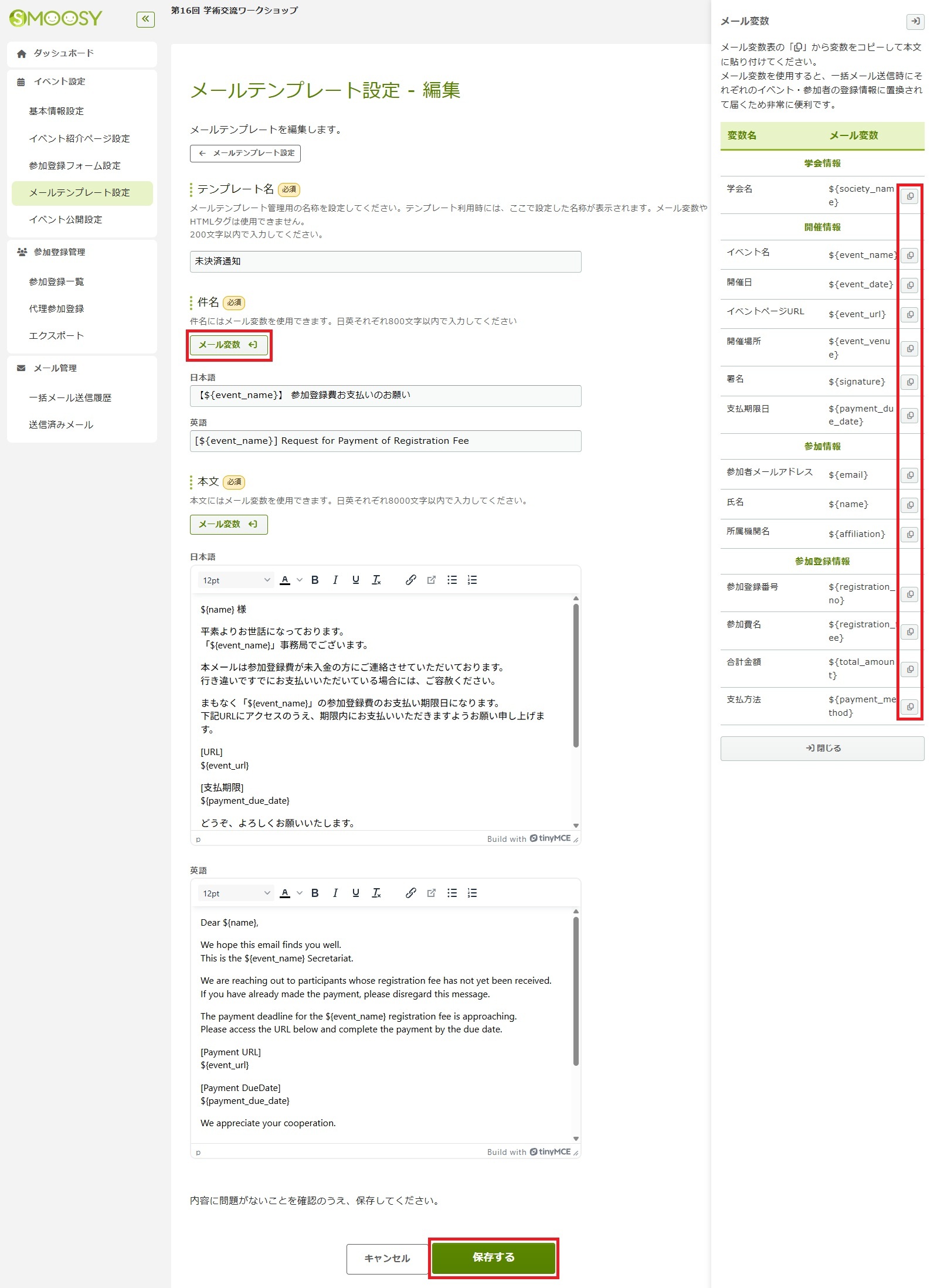Click the キャンセル button
The width and height of the screenshot is (934, 1288).
point(387,1259)
